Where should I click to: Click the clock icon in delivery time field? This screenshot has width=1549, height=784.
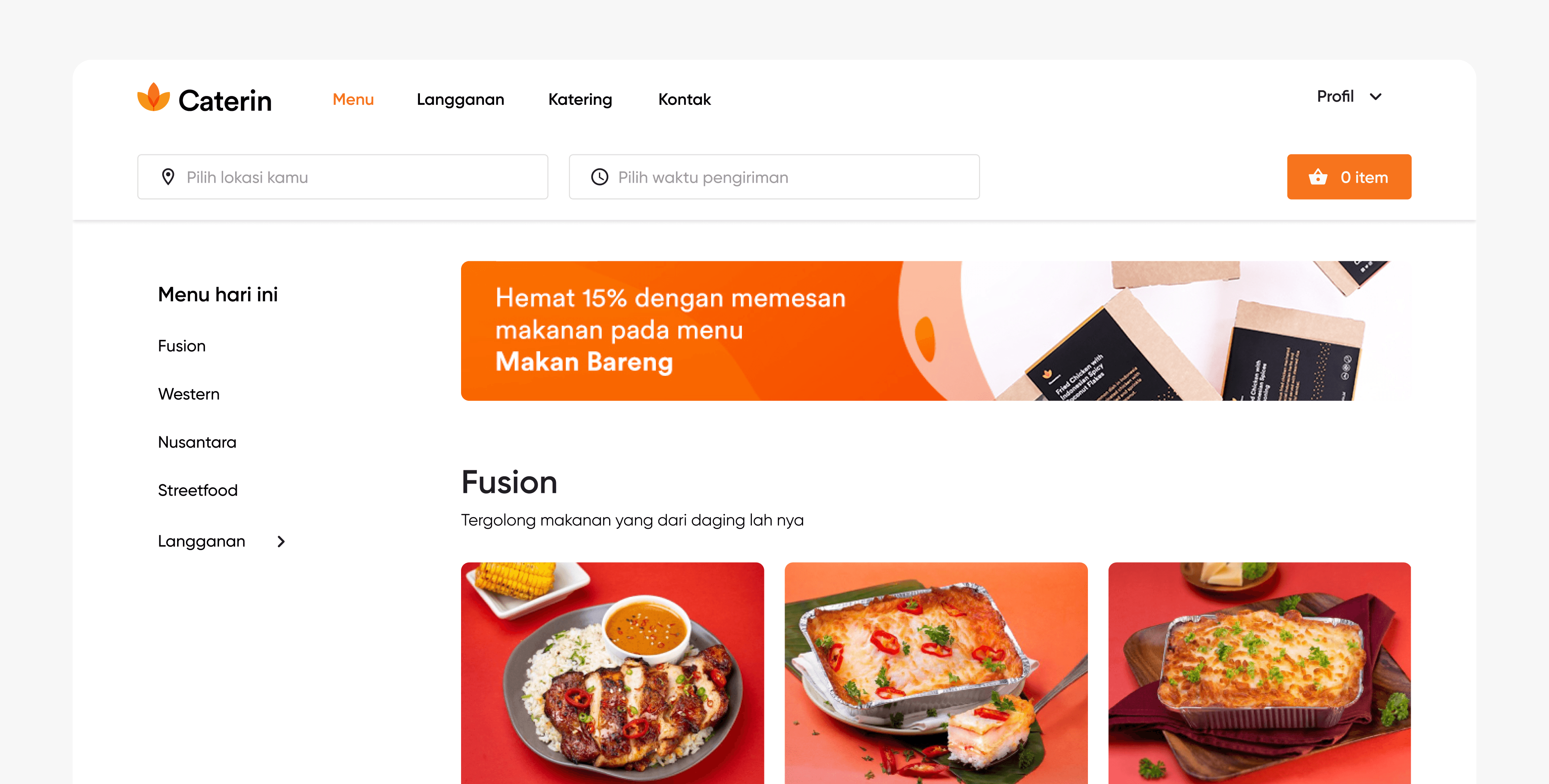(599, 177)
